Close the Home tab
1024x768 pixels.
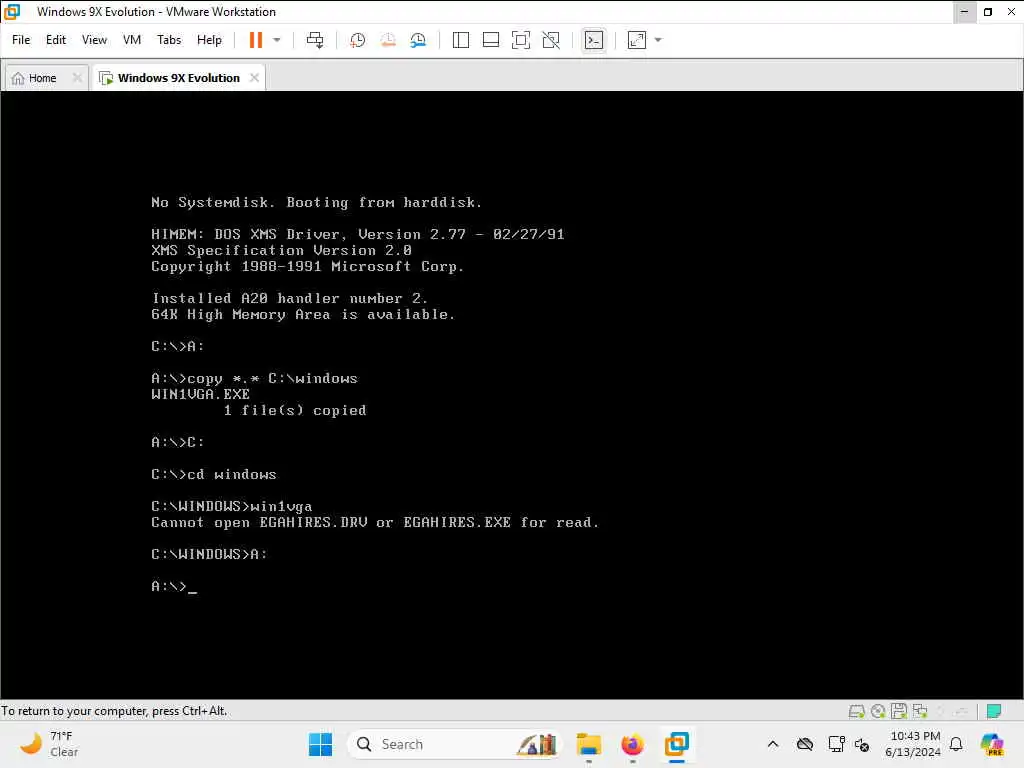(x=77, y=78)
